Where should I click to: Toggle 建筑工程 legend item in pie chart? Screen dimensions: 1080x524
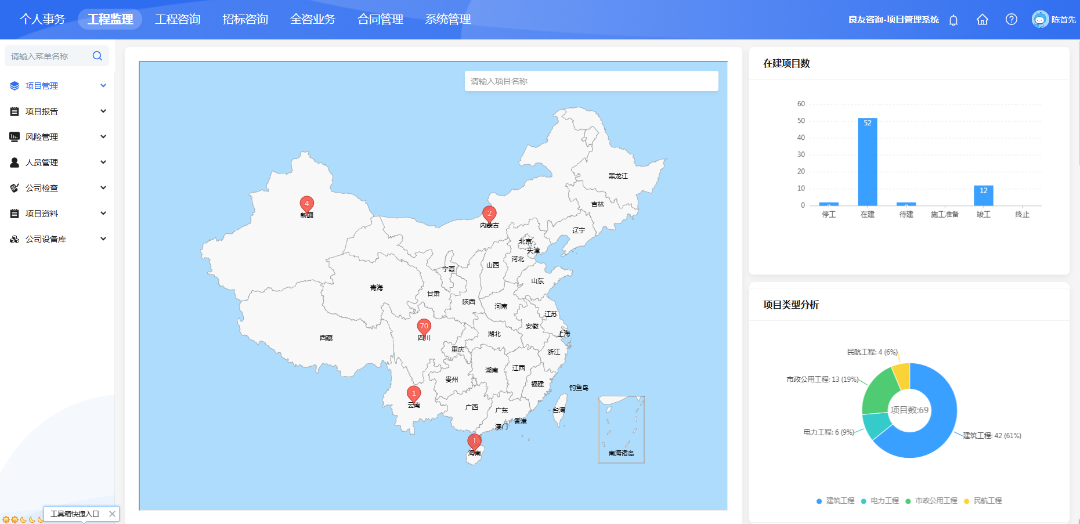point(837,500)
